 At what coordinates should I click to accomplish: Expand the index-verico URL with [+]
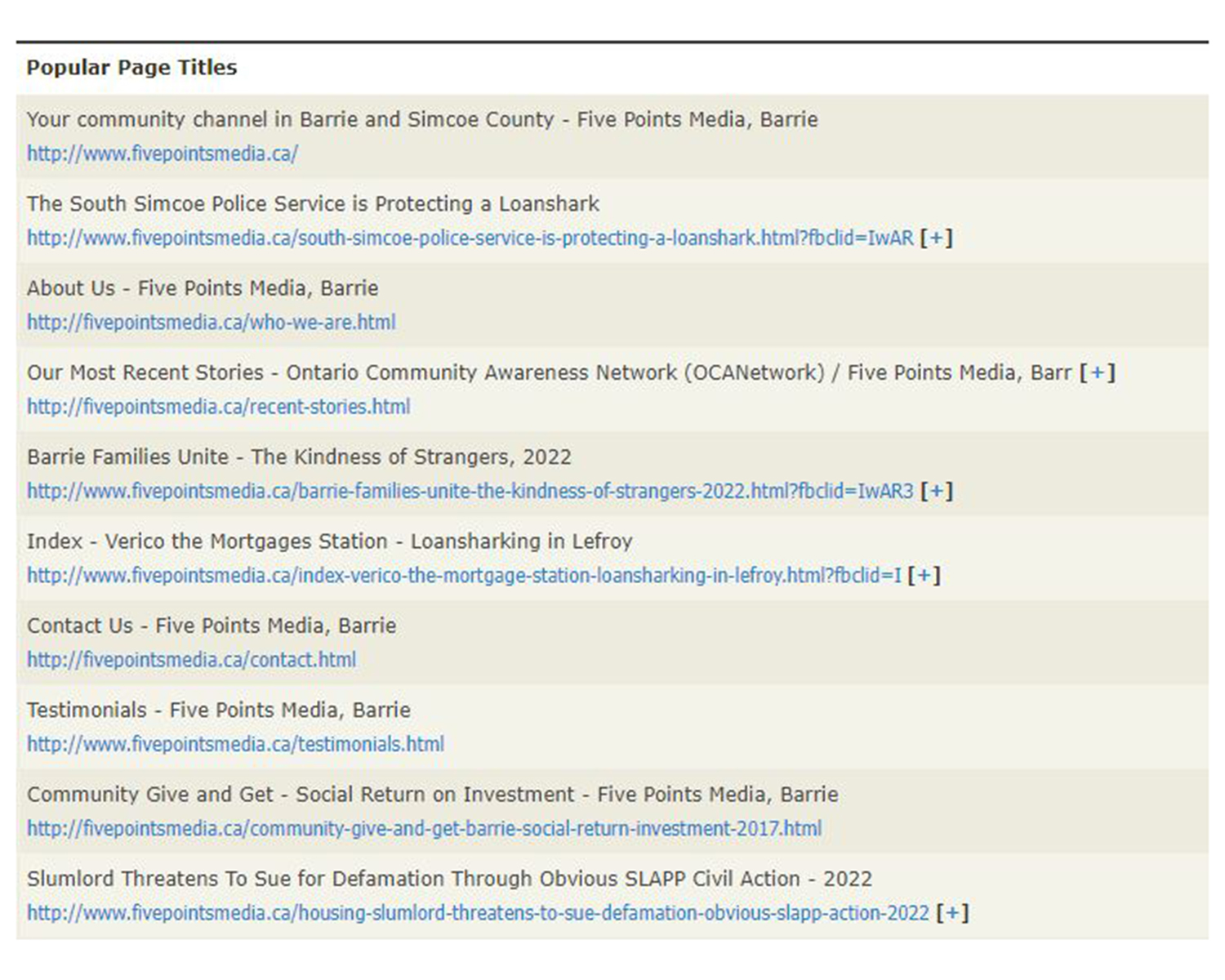(x=924, y=575)
